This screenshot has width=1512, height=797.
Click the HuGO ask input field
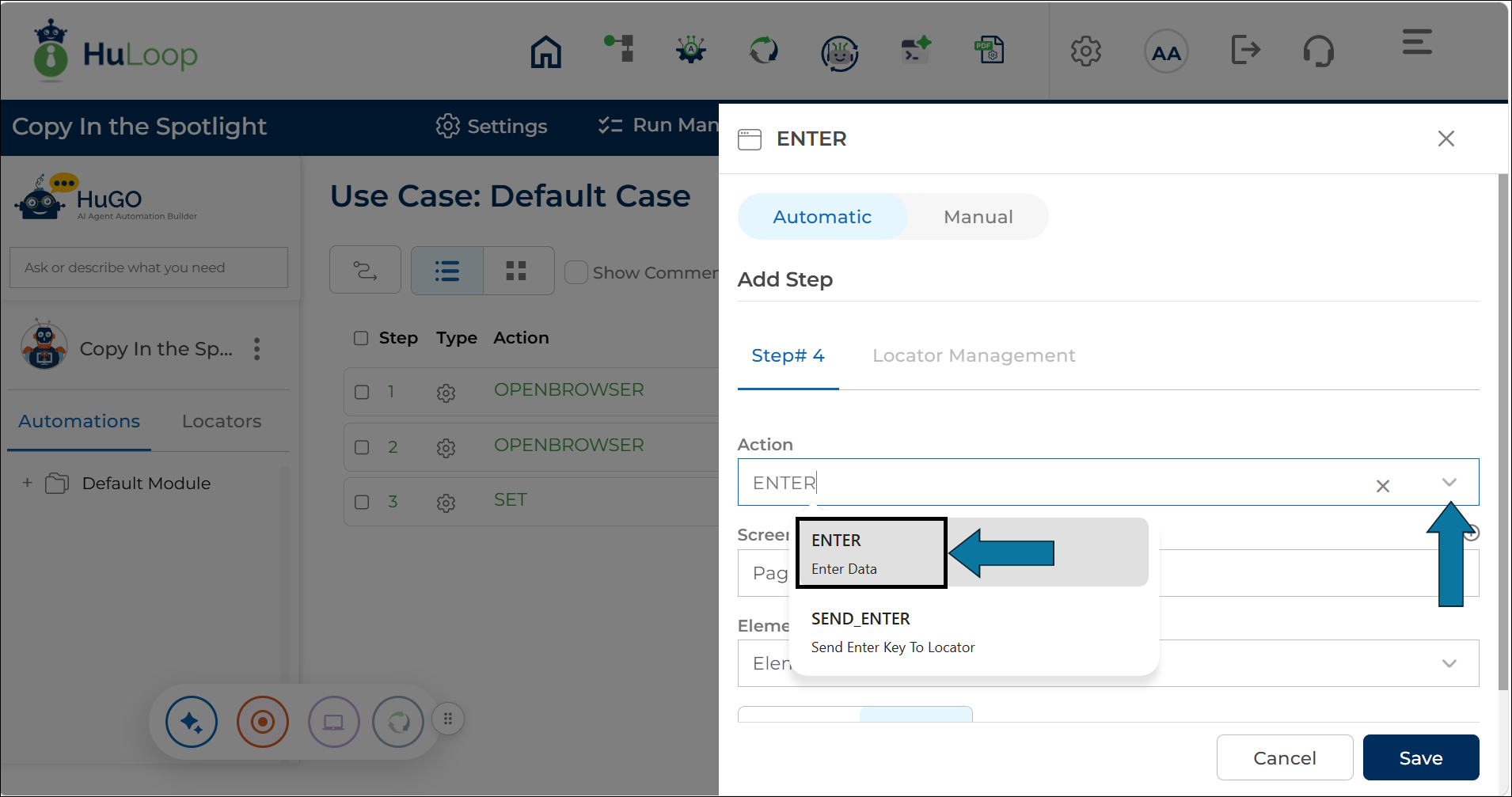pos(149,268)
